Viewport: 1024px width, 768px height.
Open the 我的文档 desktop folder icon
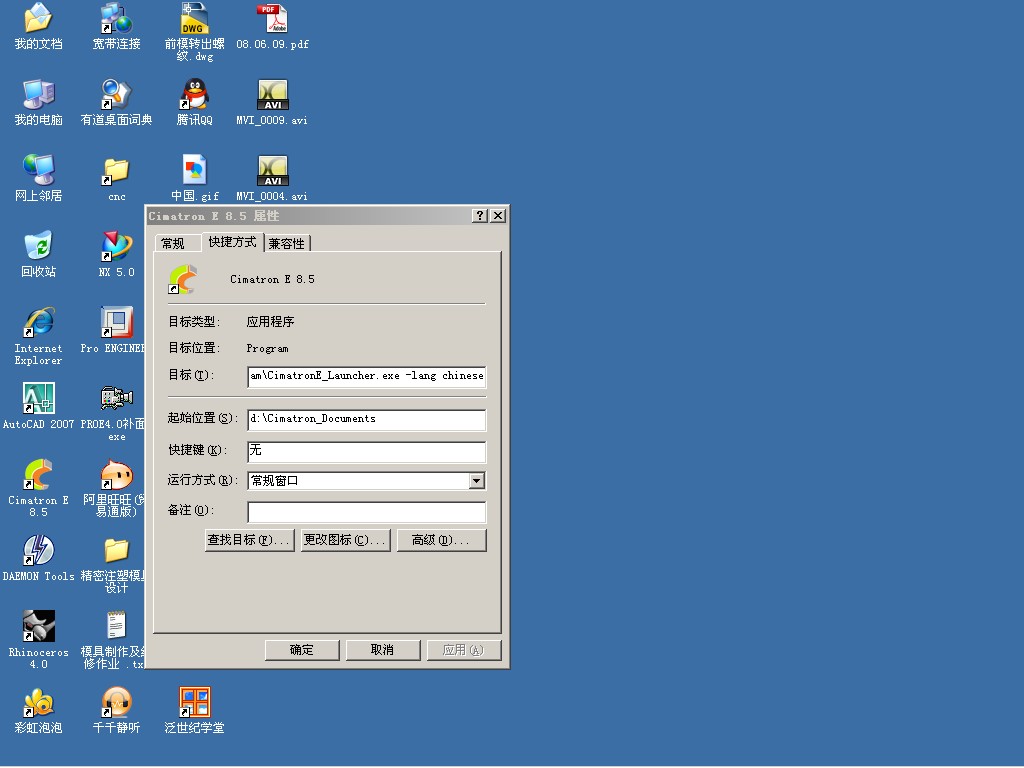tap(38, 18)
